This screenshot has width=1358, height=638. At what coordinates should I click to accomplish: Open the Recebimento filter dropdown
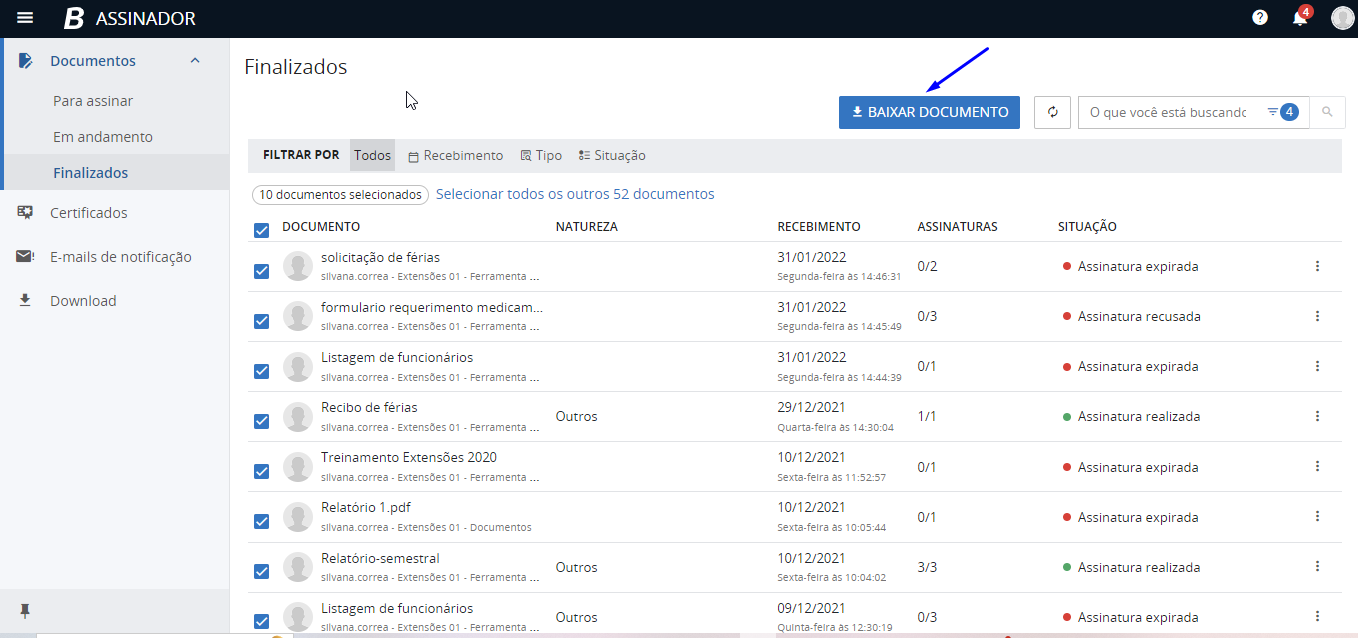455,156
